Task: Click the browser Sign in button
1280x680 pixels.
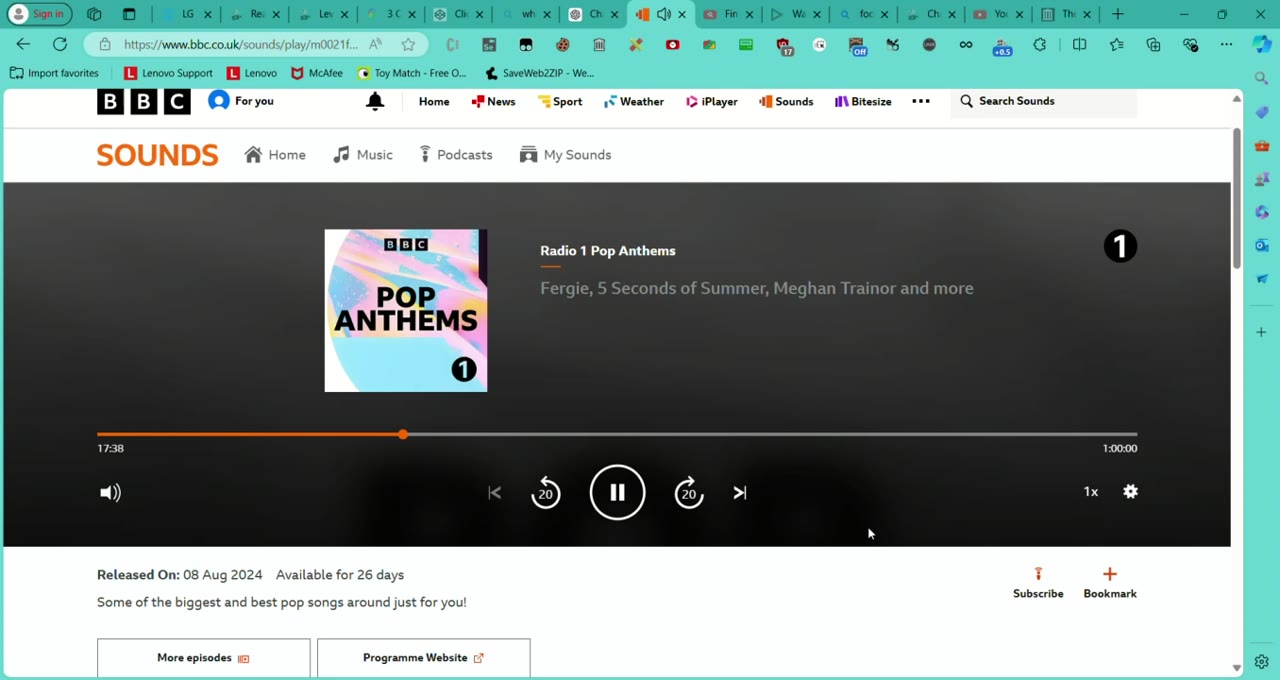Action: (x=37, y=14)
